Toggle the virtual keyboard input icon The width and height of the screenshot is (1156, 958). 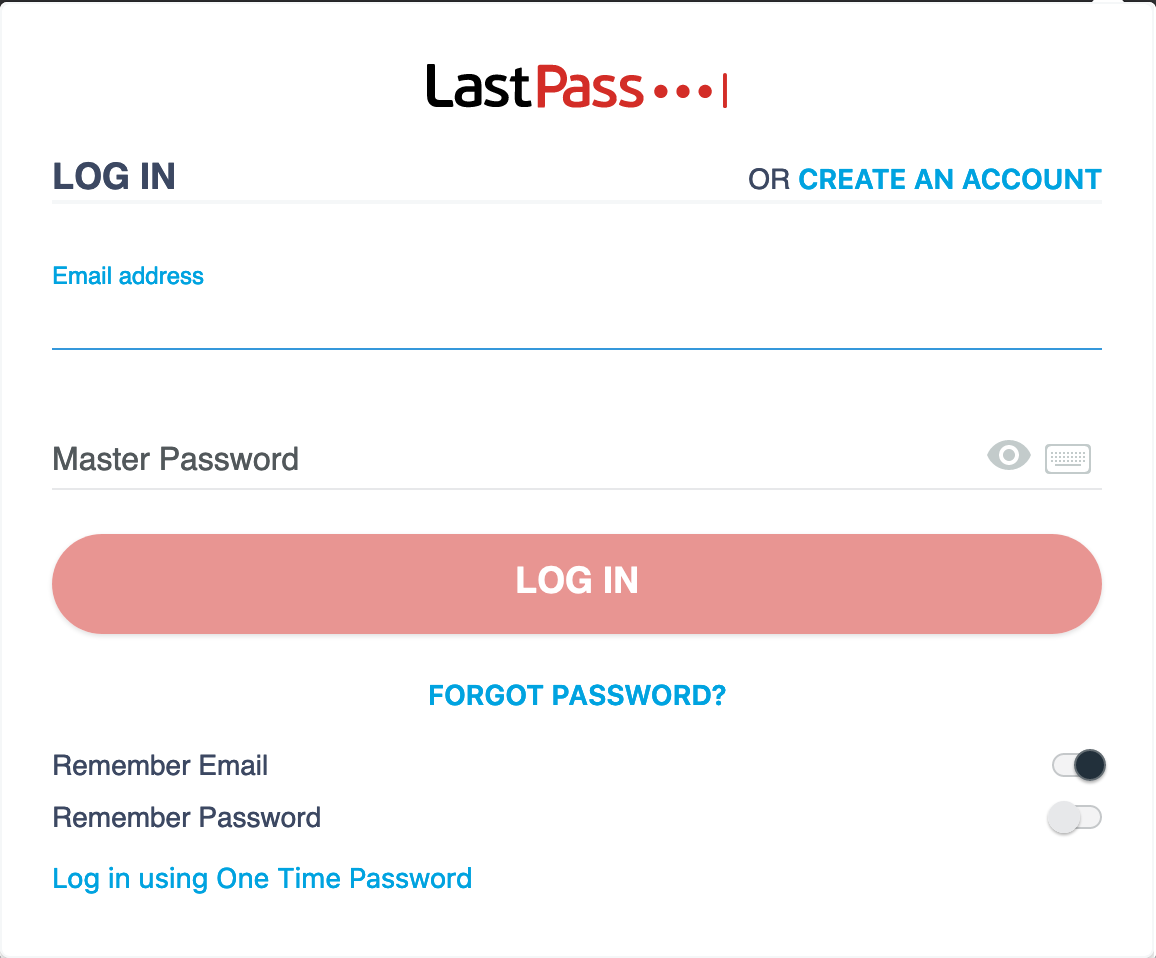tap(1067, 457)
